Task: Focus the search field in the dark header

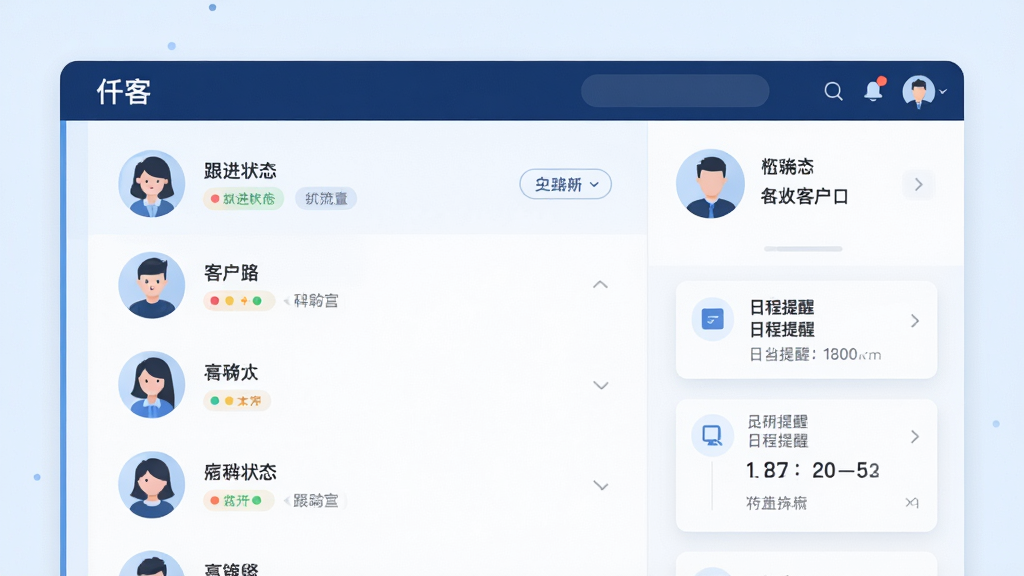Action: (675, 91)
